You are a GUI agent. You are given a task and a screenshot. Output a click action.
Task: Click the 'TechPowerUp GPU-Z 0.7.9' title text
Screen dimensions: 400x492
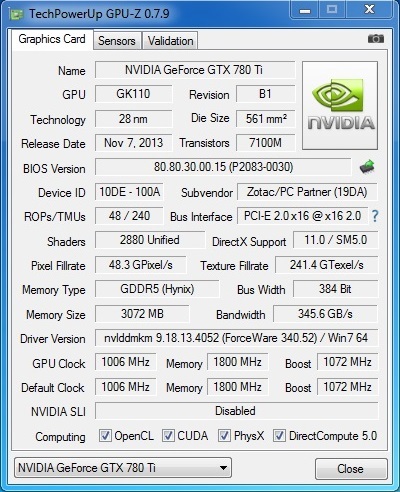pyautogui.click(x=99, y=14)
